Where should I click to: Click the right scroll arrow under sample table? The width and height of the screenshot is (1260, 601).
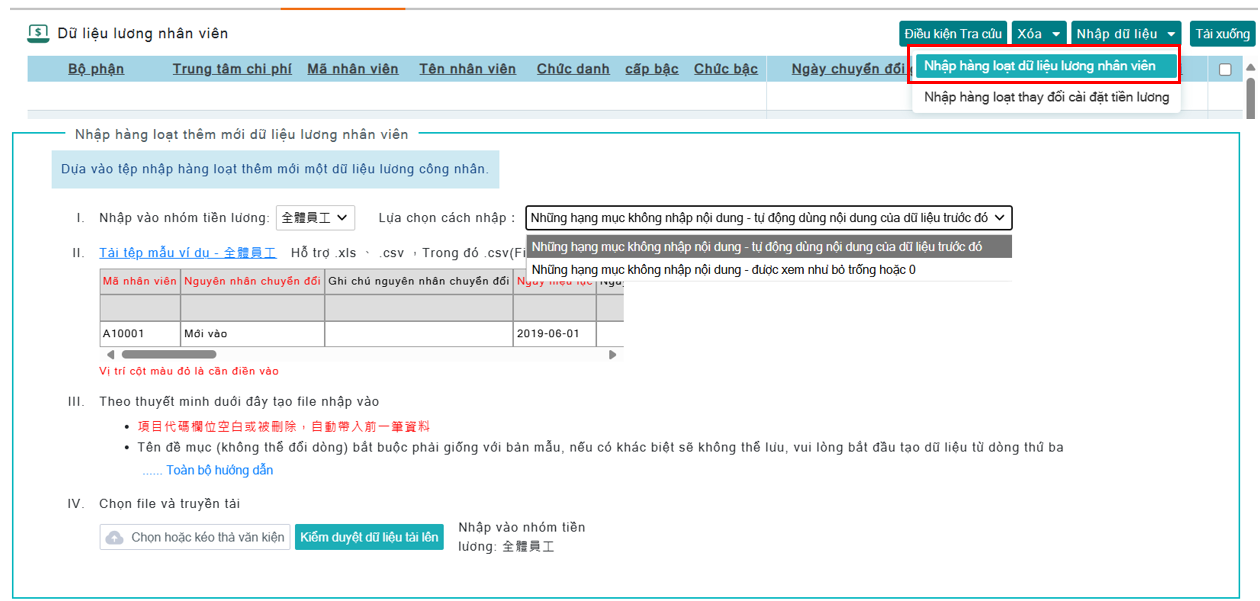pyautogui.click(x=613, y=354)
